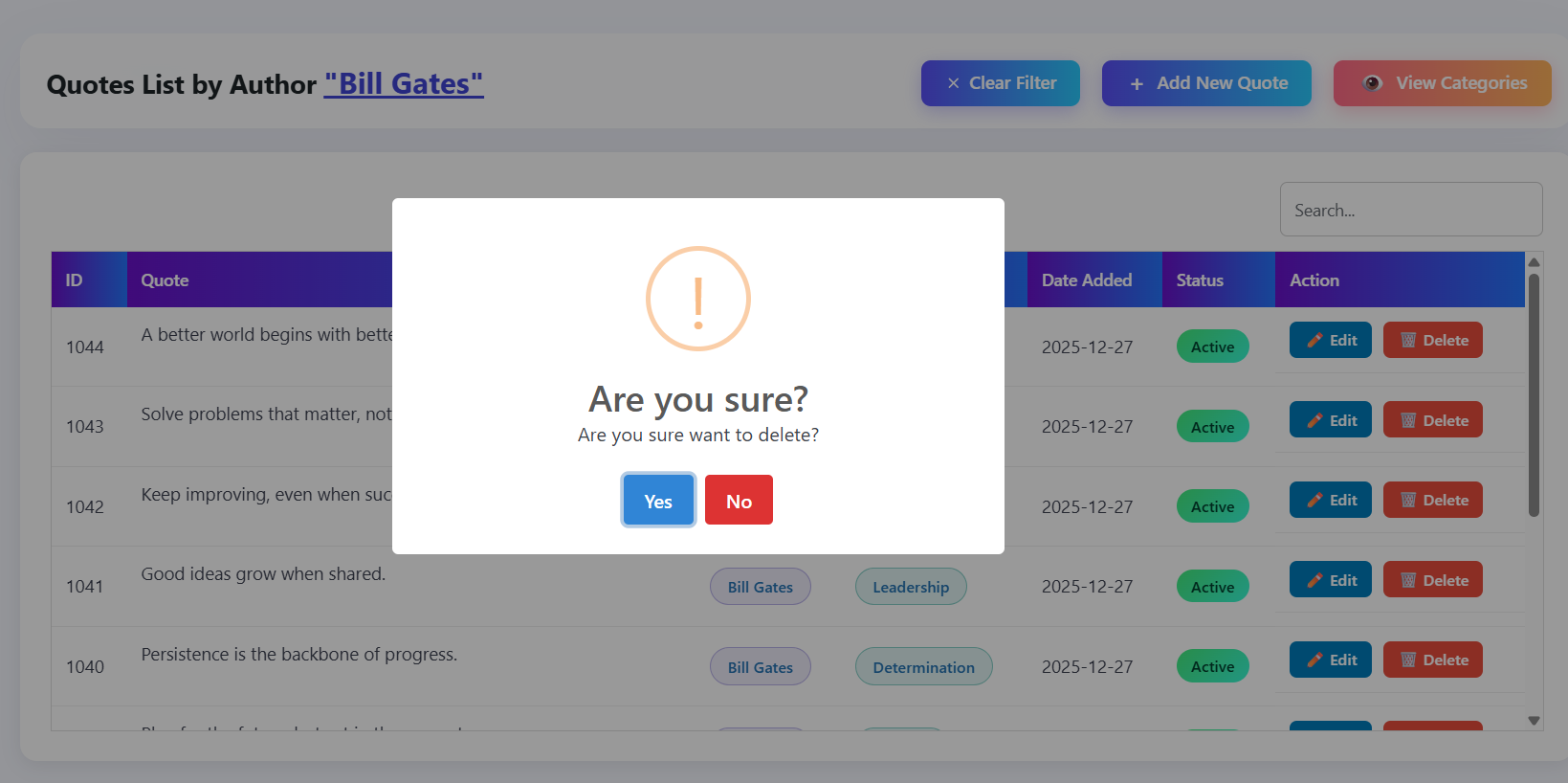Click the plus icon on Add New Quote

pyautogui.click(x=1137, y=84)
